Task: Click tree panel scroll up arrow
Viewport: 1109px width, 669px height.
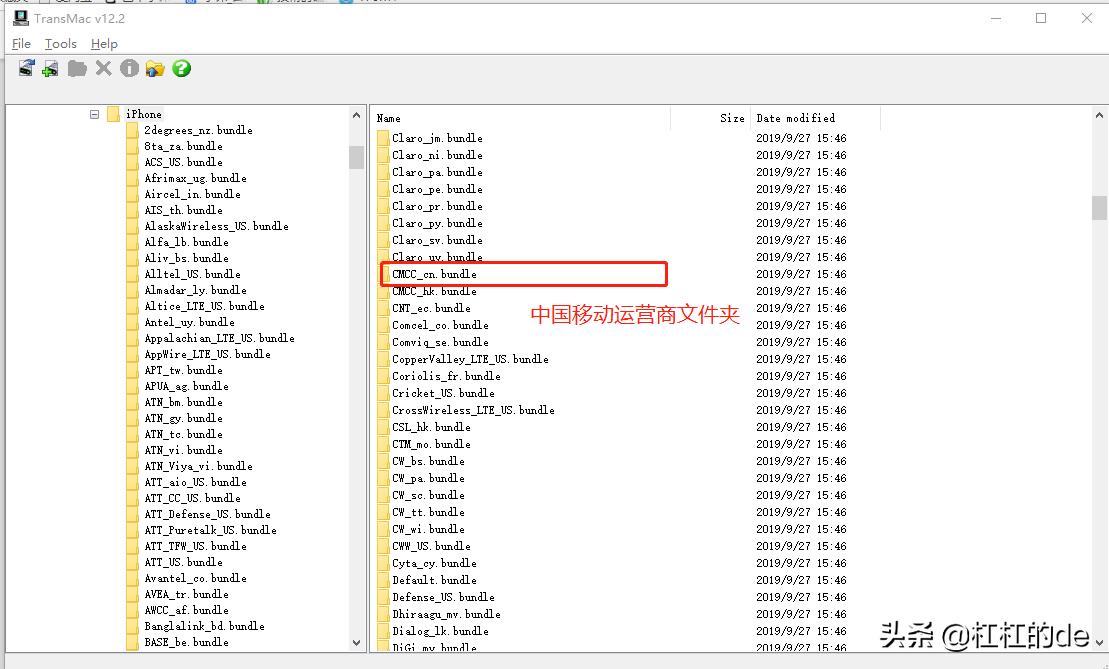Action: [356, 115]
